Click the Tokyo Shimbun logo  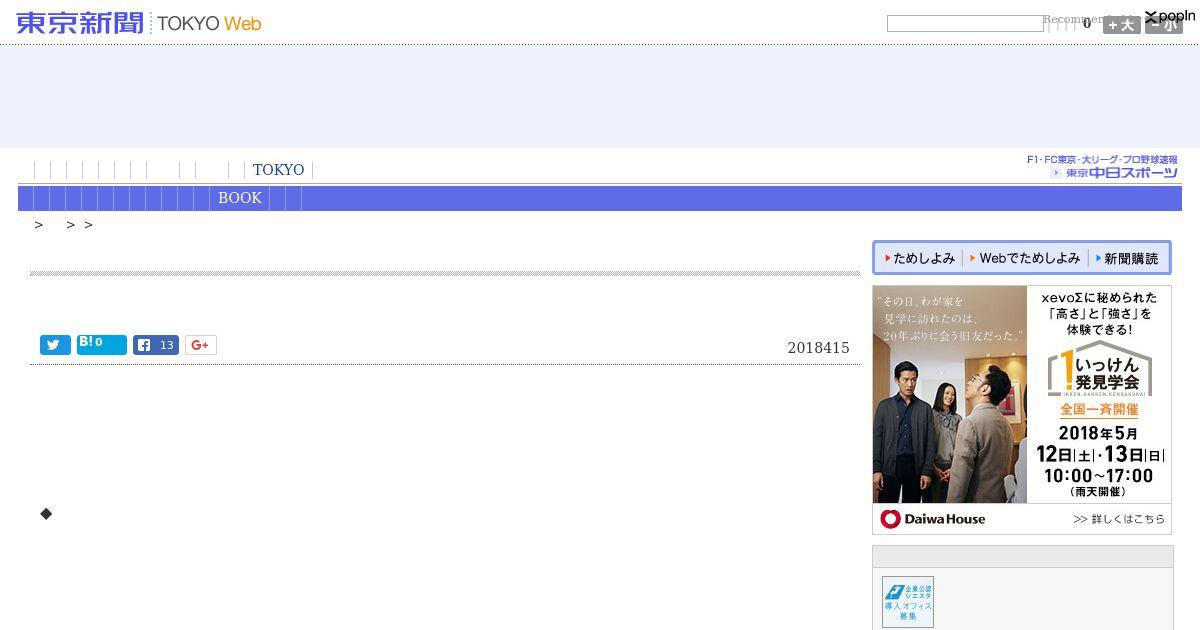[80, 22]
